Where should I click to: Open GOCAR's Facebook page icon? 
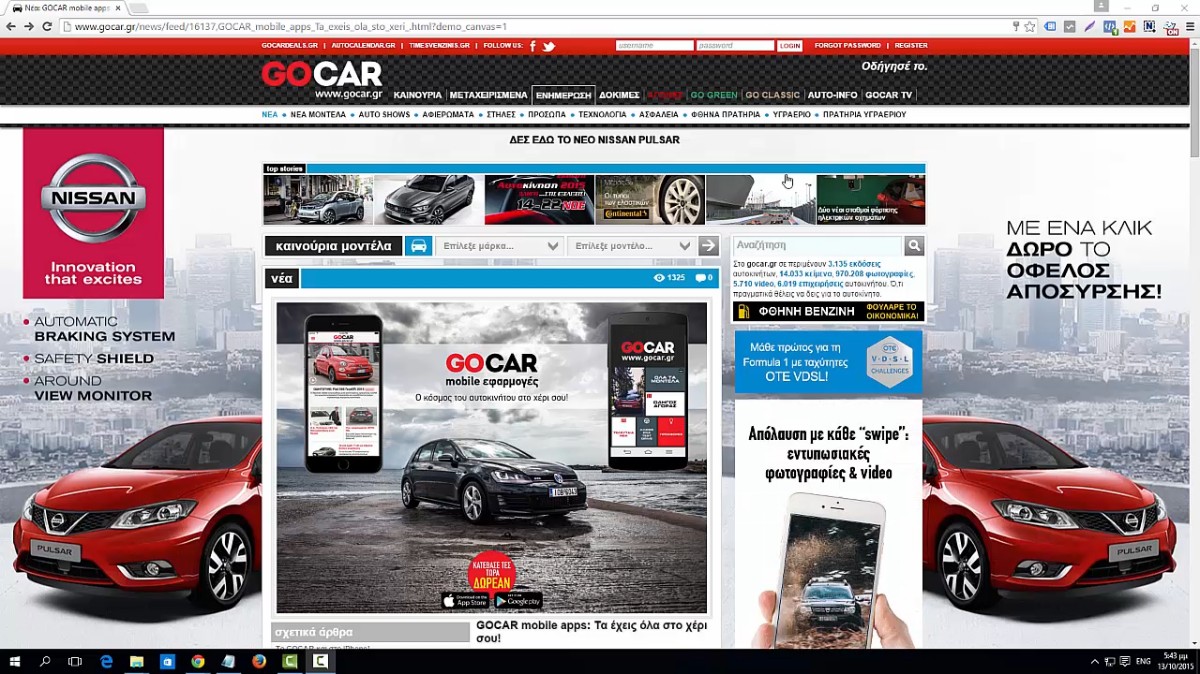tap(533, 46)
